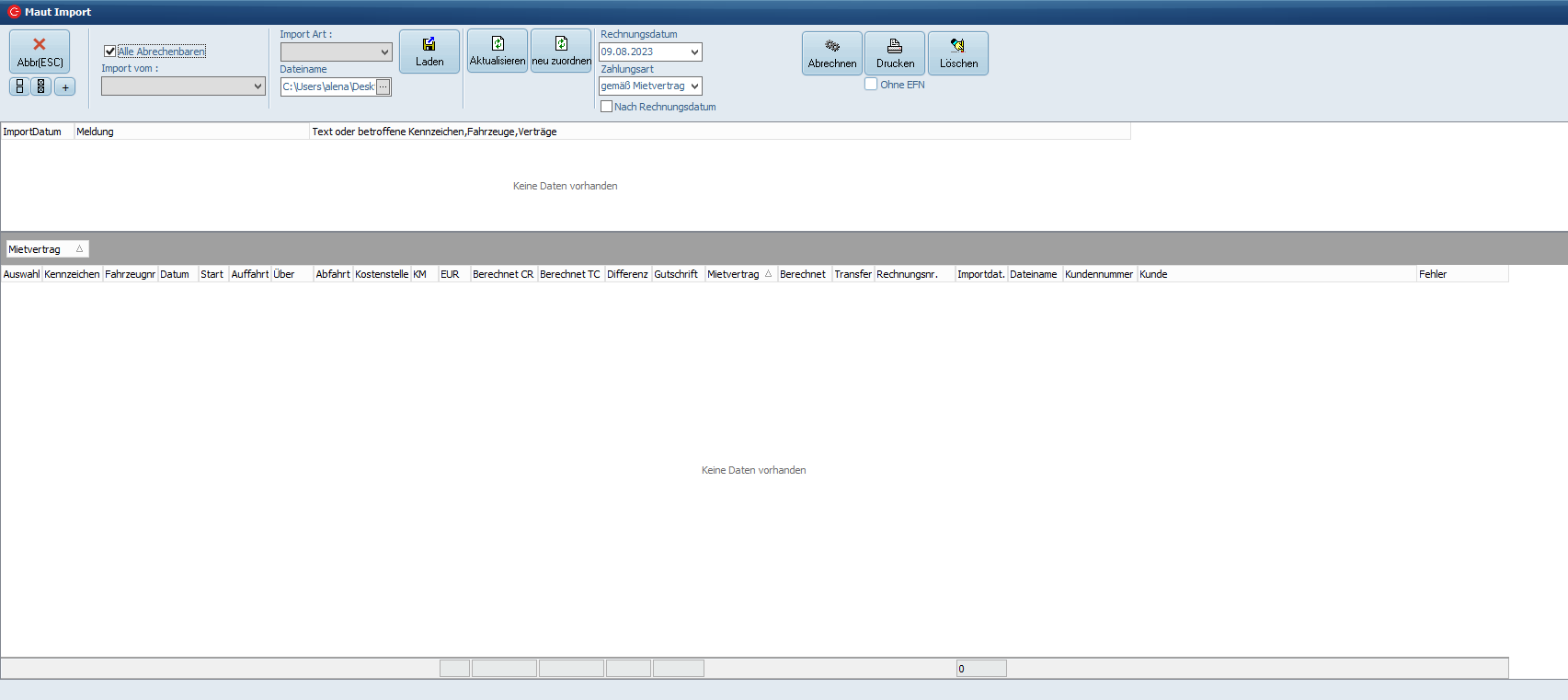Print using the Drucken button
The width and height of the screenshot is (1568, 700).
[x=895, y=53]
